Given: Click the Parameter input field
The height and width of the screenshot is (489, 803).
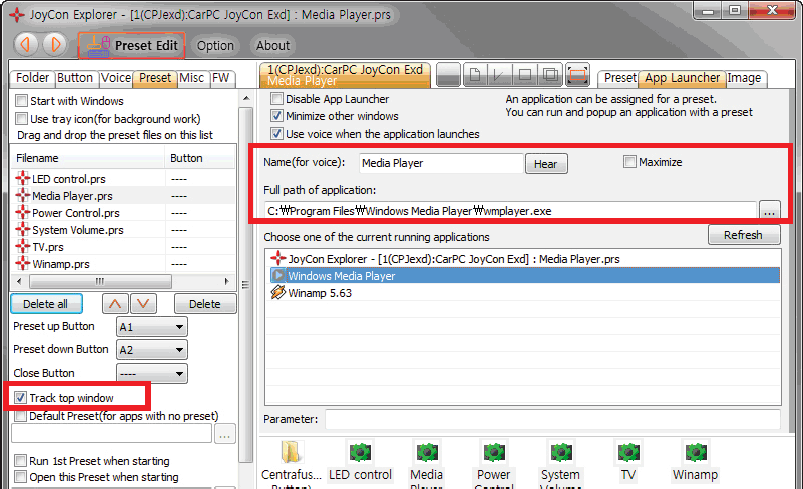Looking at the screenshot, I should (x=553, y=419).
